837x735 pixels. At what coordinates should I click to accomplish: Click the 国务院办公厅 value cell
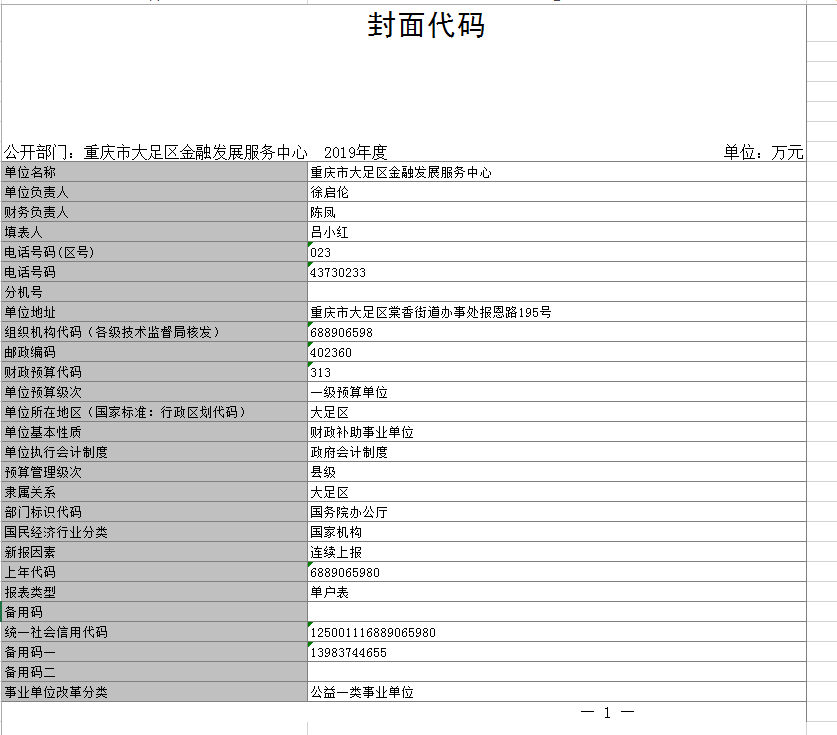point(557,512)
